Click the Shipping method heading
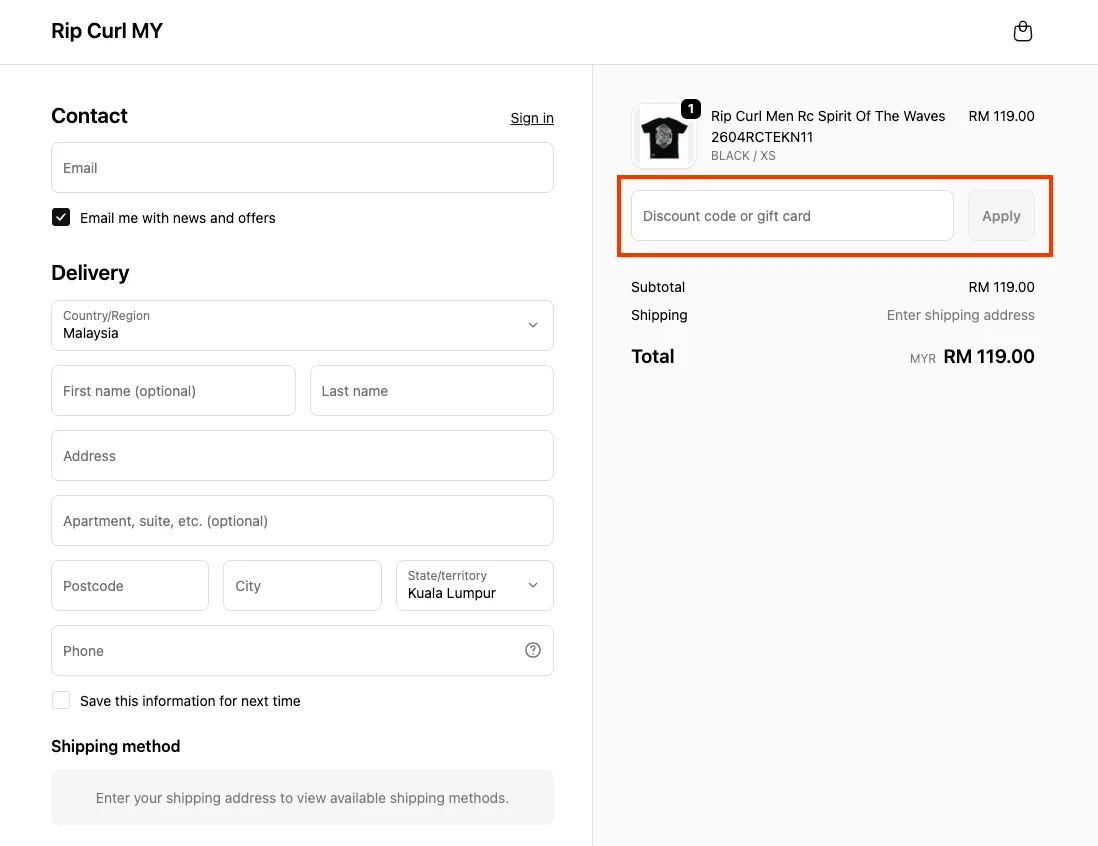 pyautogui.click(x=116, y=746)
